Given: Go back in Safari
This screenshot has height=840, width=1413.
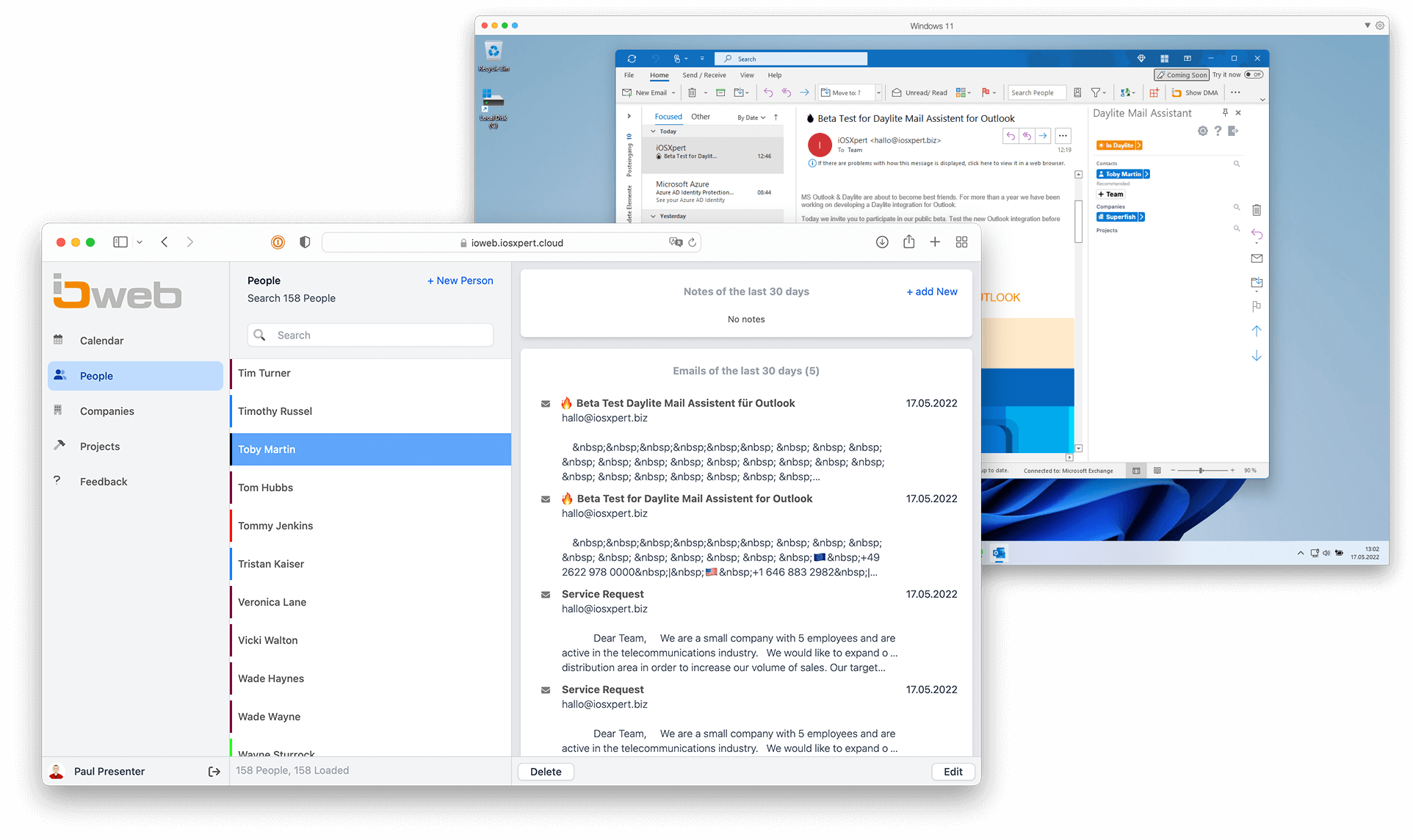Looking at the screenshot, I should [165, 242].
